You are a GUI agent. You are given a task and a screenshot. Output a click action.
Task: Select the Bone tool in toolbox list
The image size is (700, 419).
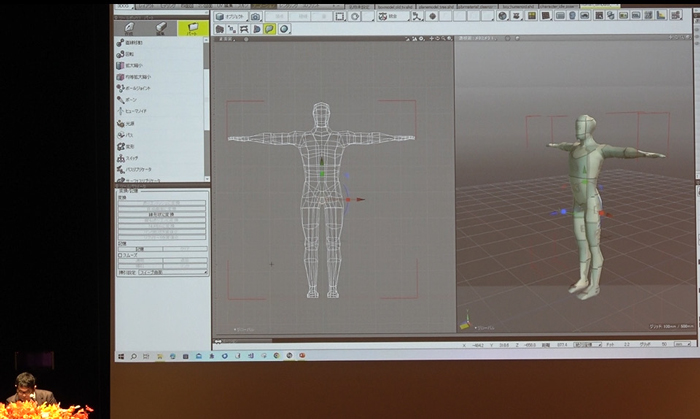tap(132, 99)
